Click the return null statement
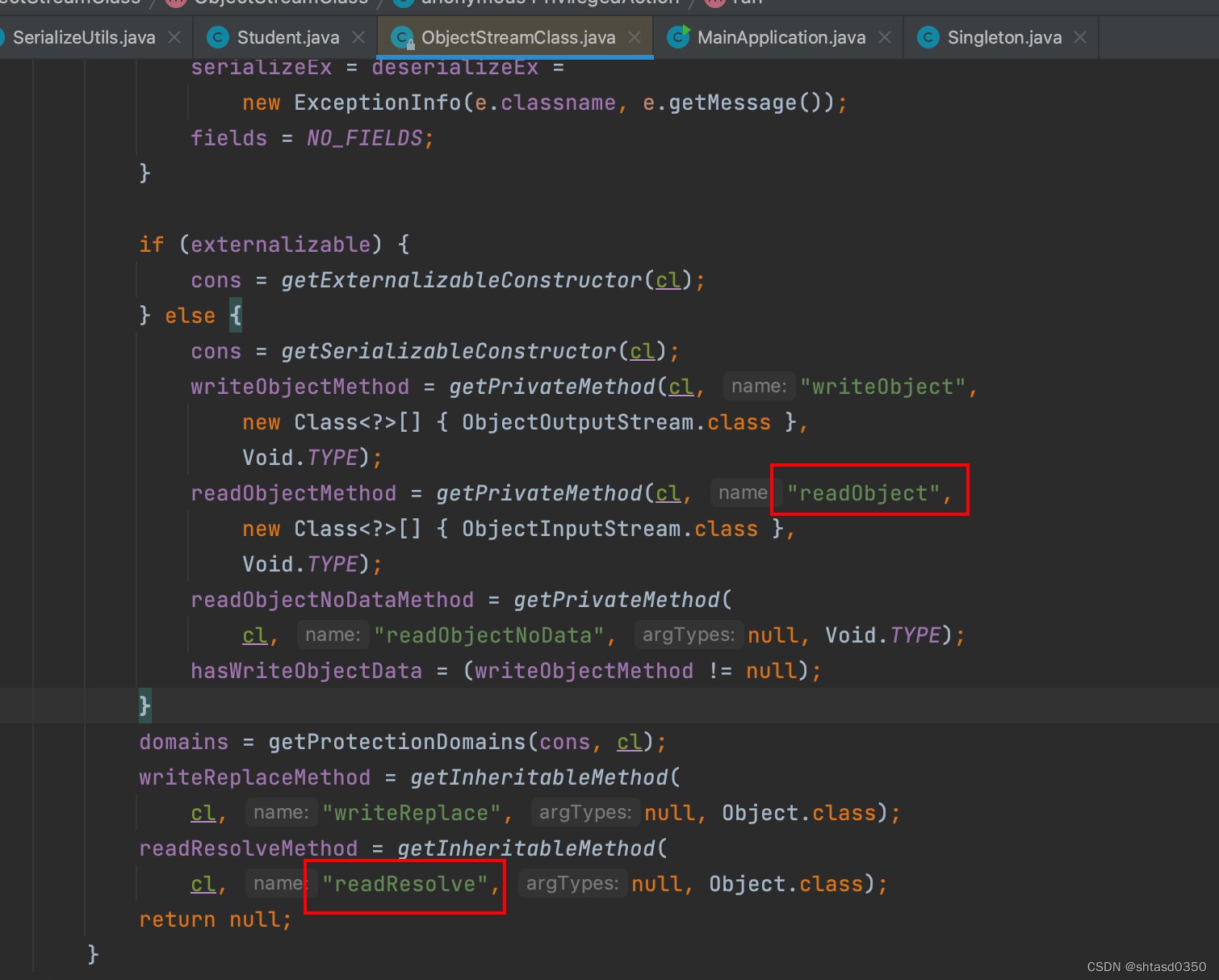 coord(215,919)
